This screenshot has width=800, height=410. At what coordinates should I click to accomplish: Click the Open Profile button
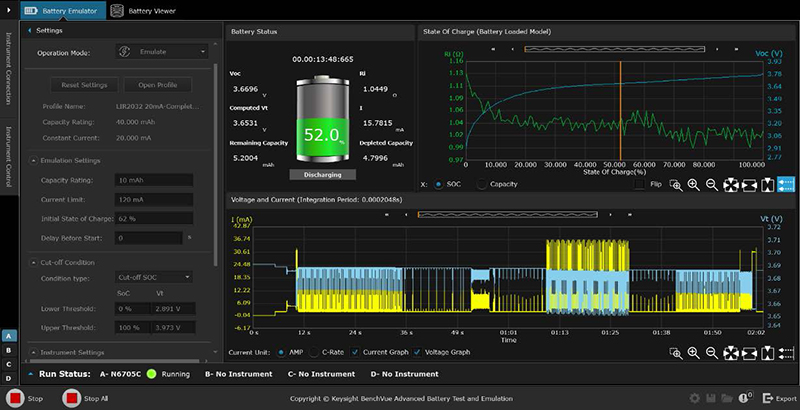coord(160,84)
